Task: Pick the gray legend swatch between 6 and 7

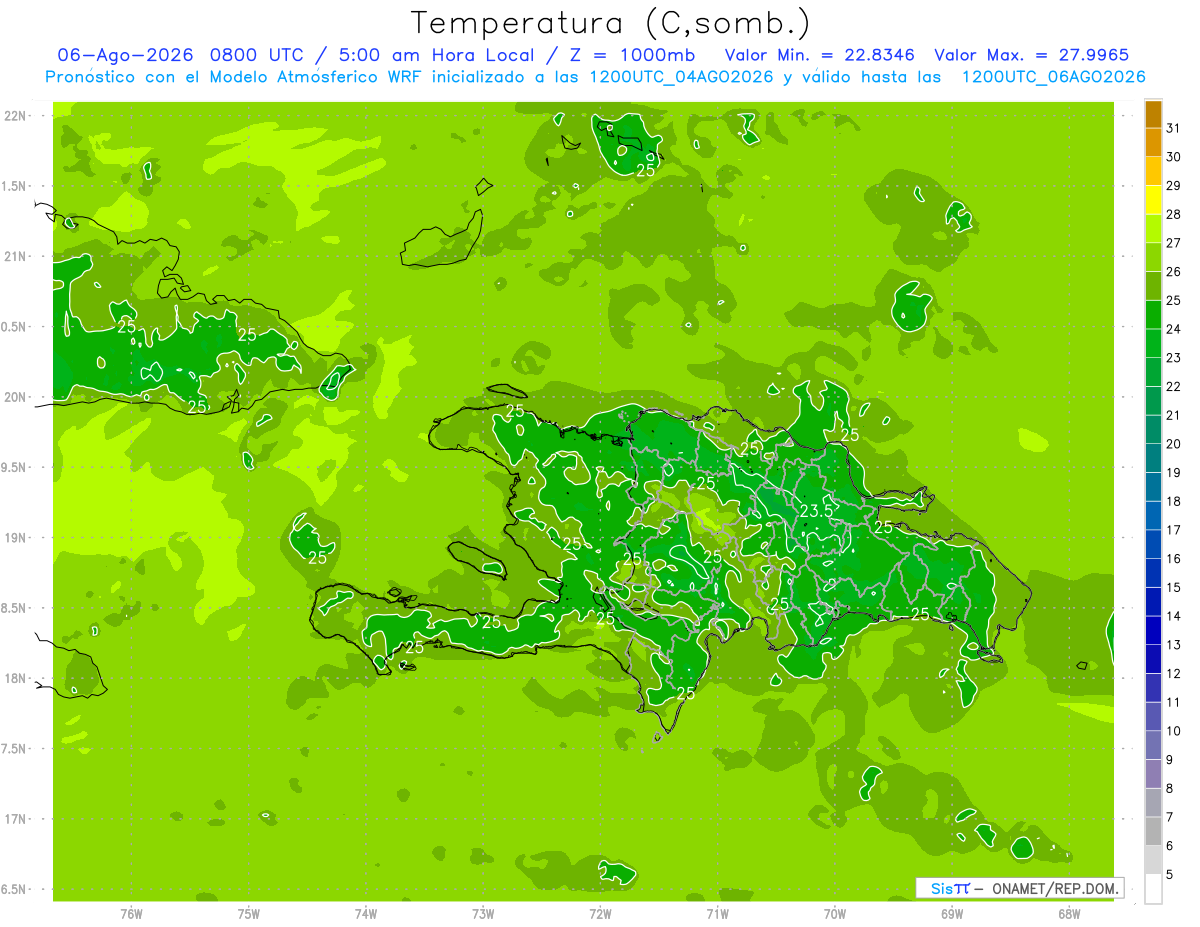Action: coord(1154,831)
